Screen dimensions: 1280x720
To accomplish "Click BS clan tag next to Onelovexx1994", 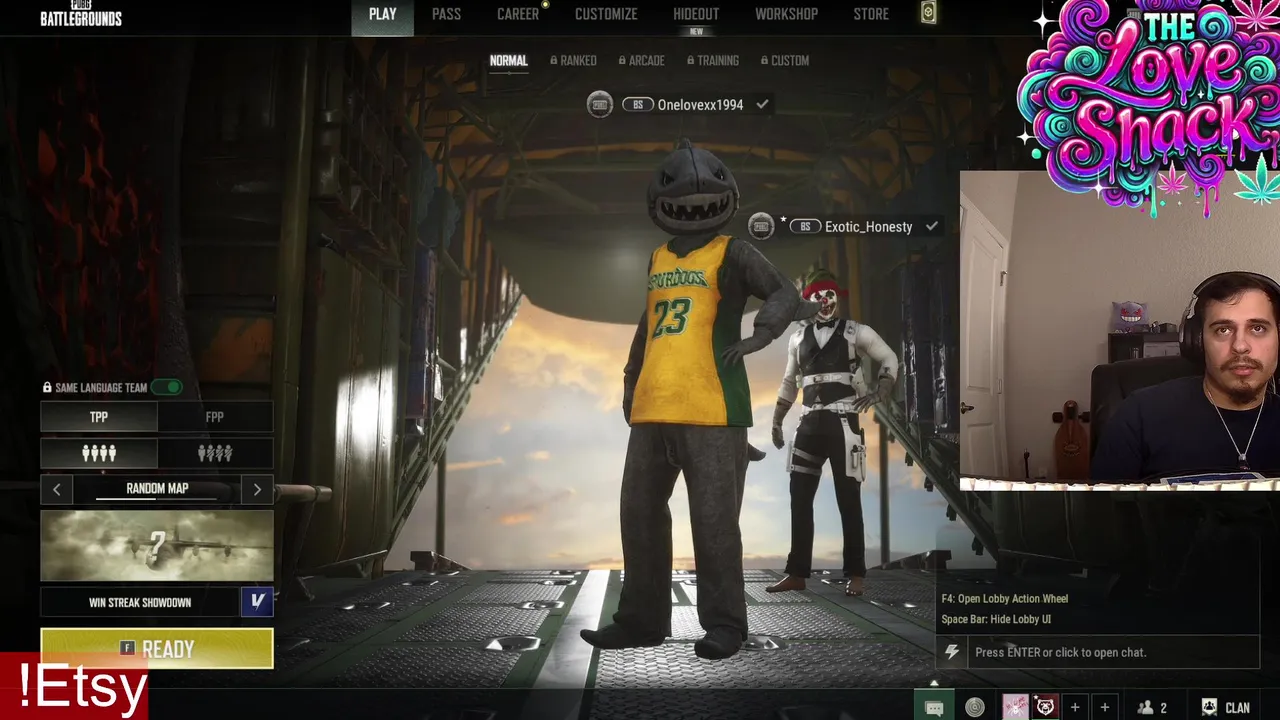I will coord(638,104).
